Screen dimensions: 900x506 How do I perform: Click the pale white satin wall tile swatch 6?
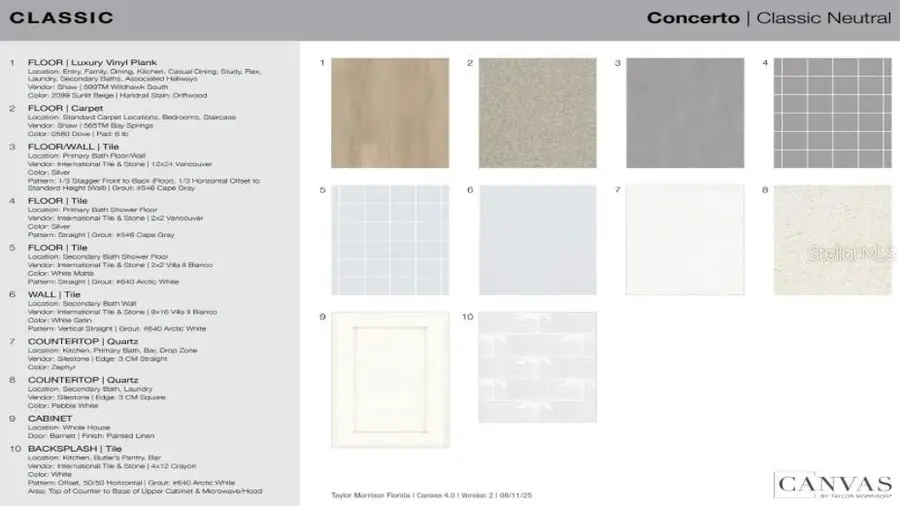[x=537, y=240]
